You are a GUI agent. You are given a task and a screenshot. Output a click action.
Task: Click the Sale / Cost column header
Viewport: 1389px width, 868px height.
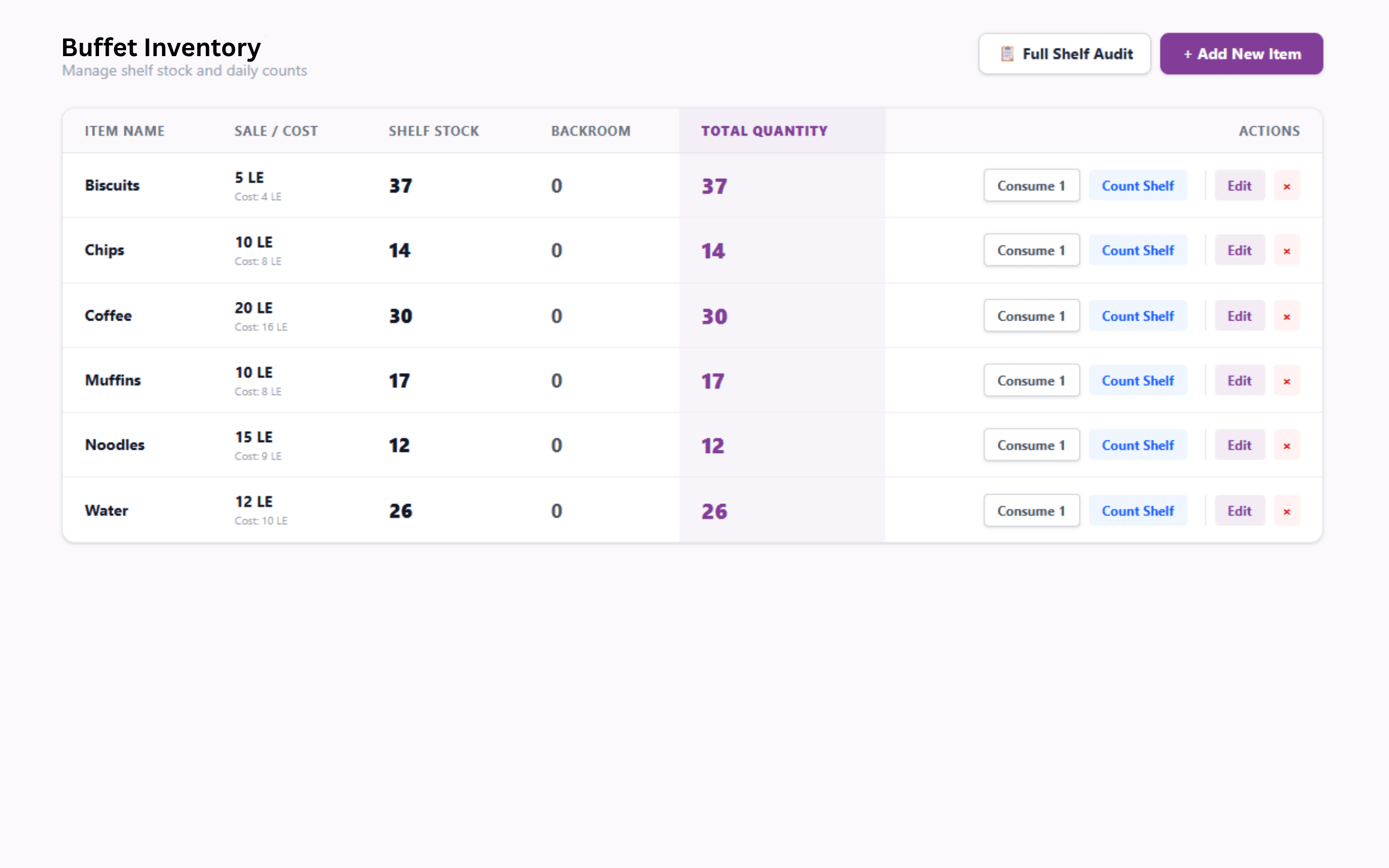(x=276, y=131)
